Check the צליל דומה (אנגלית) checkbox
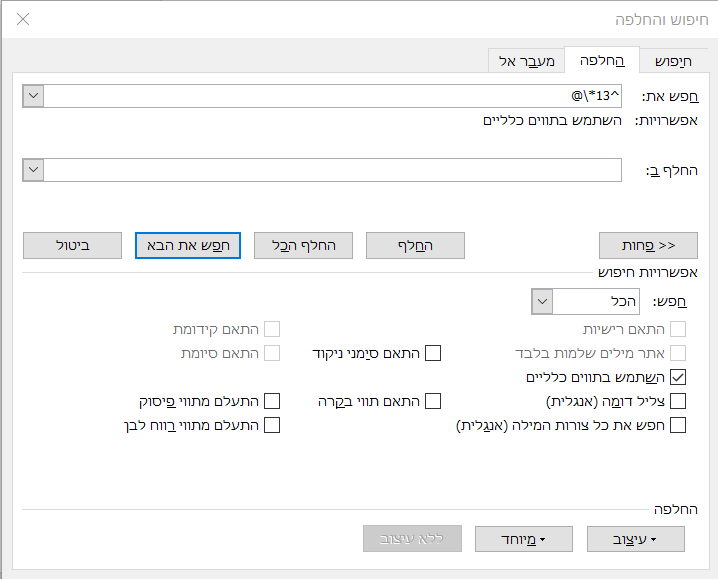Viewport: 718px width, 579px height. pos(679,401)
